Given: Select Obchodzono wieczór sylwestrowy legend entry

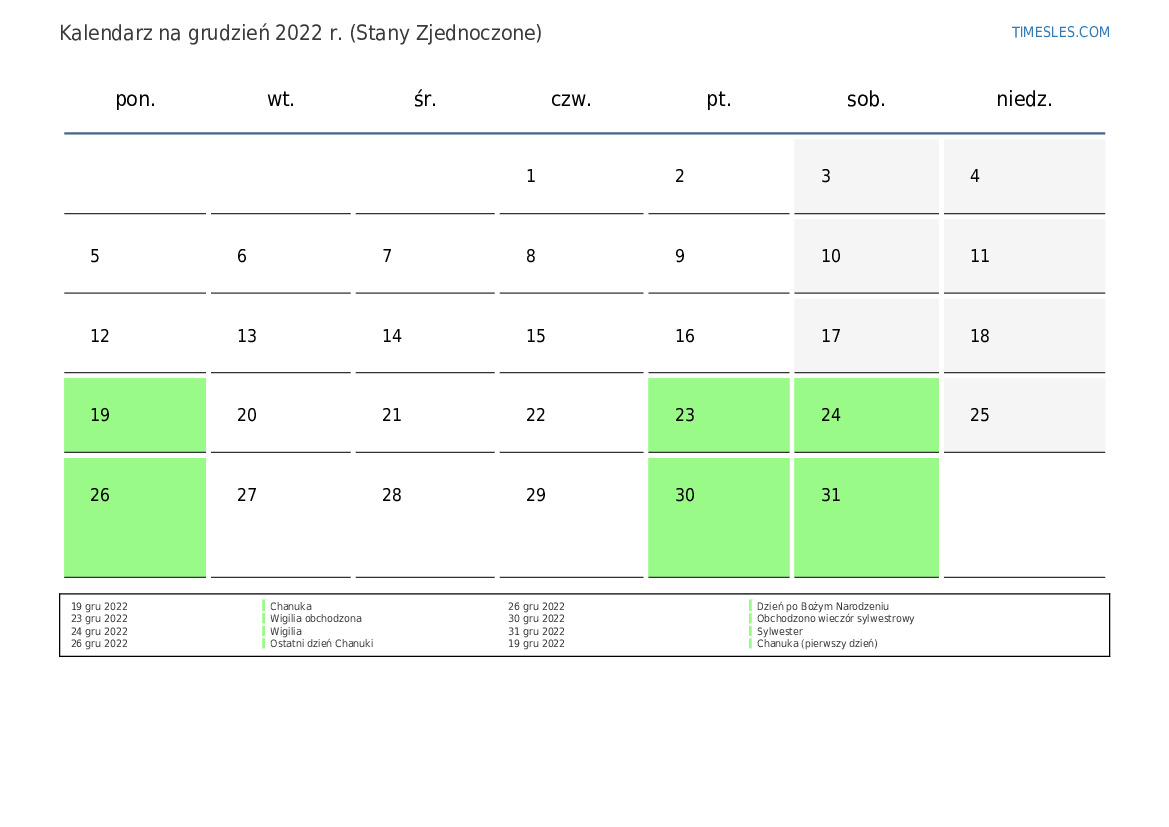Looking at the screenshot, I should pyautogui.click(x=835, y=619).
